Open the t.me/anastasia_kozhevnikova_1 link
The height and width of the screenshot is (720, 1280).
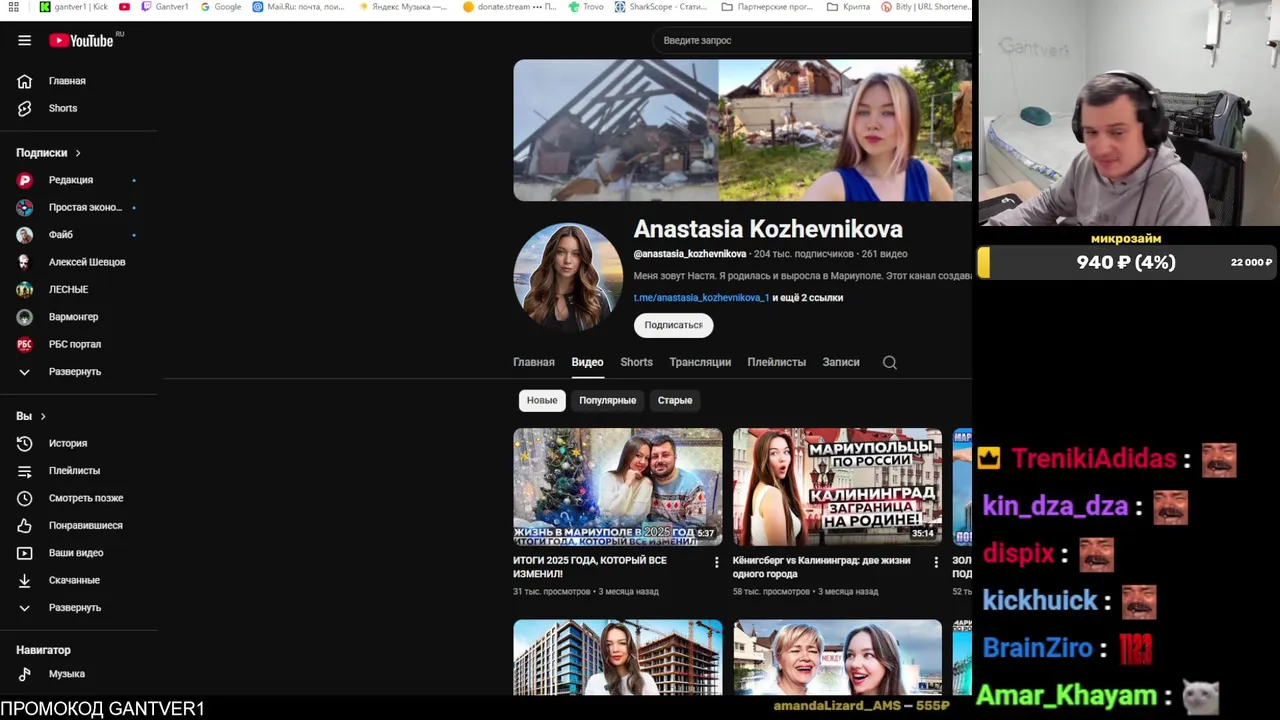(x=701, y=298)
